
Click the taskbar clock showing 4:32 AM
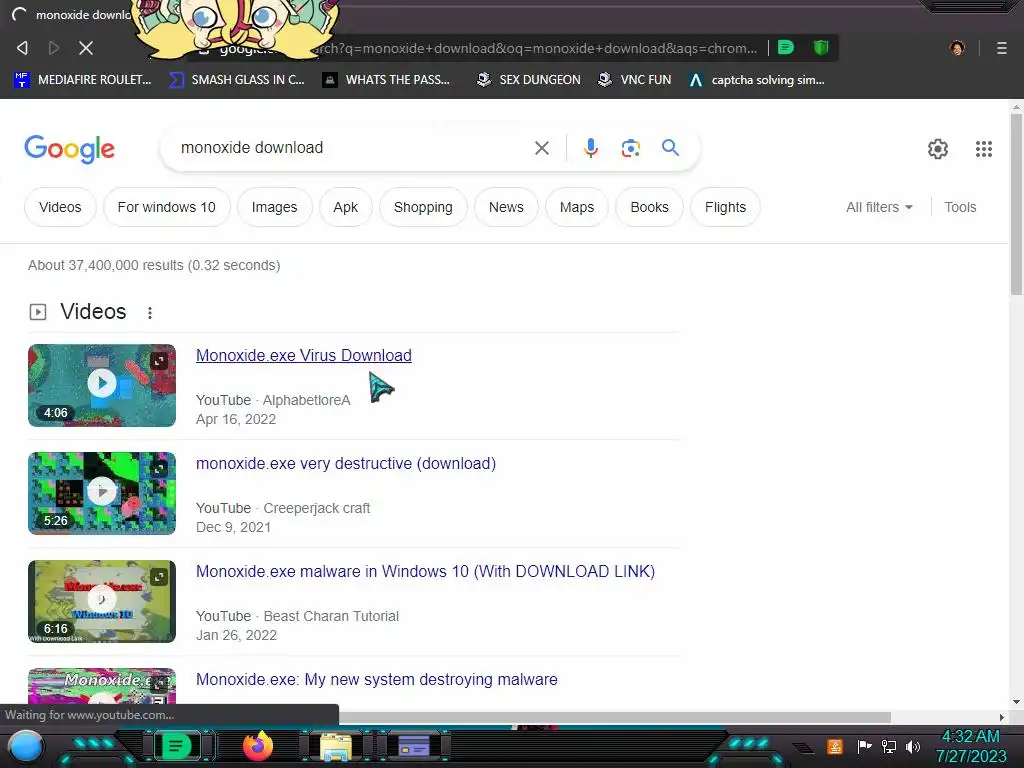[971, 746]
